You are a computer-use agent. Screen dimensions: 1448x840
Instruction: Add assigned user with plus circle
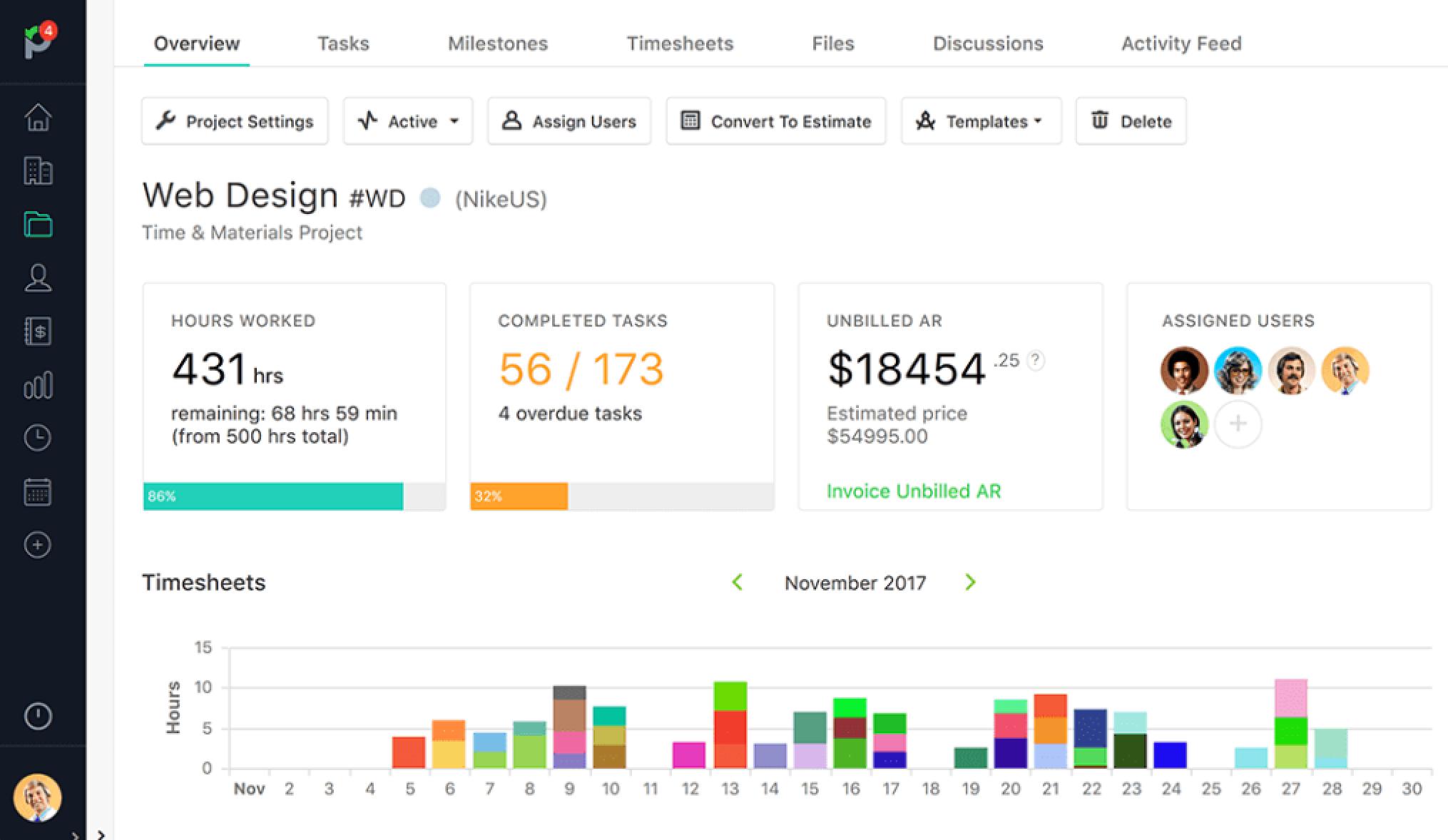[x=1238, y=424]
